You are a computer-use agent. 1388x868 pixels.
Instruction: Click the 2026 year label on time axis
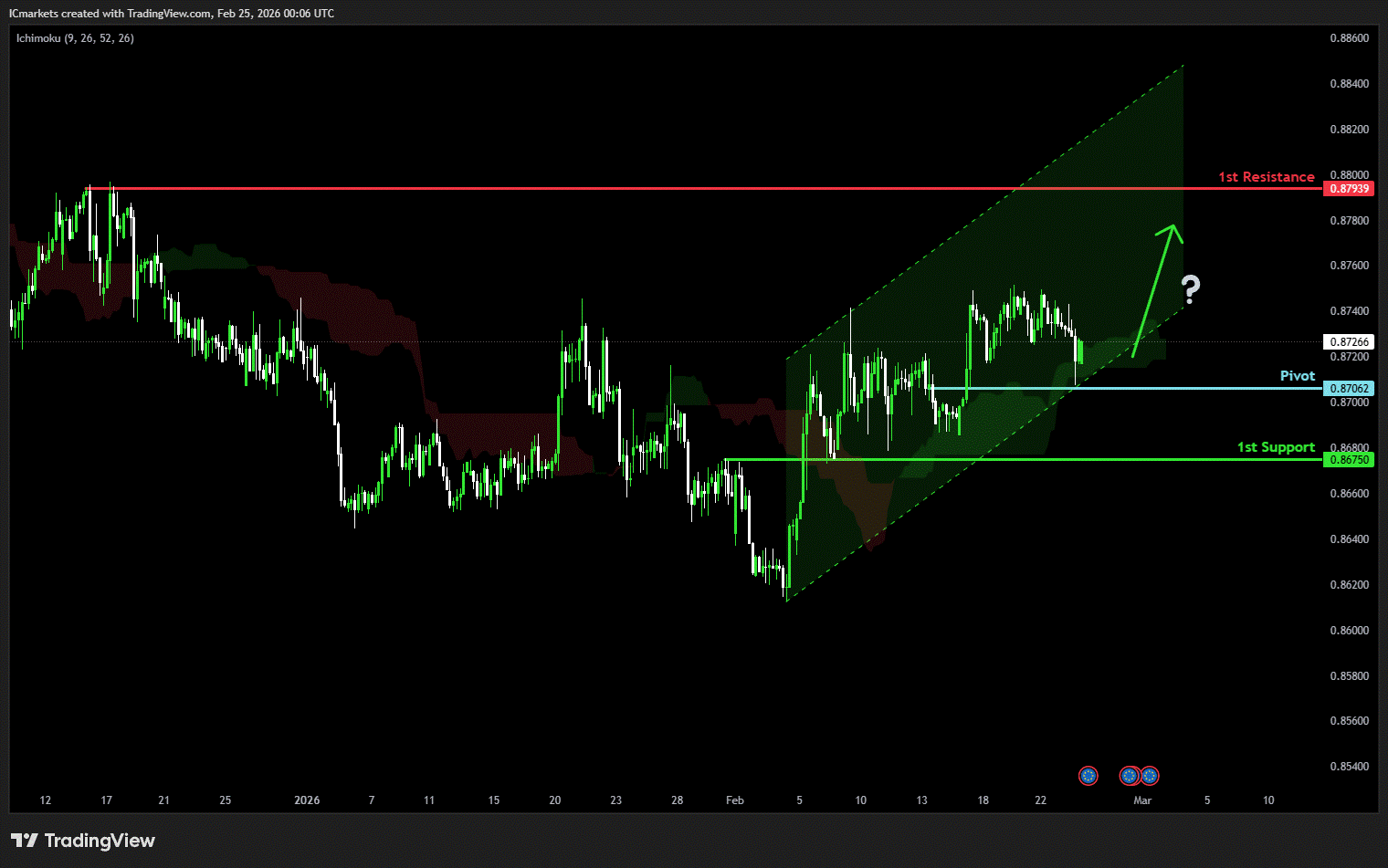[x=307, y=800]
